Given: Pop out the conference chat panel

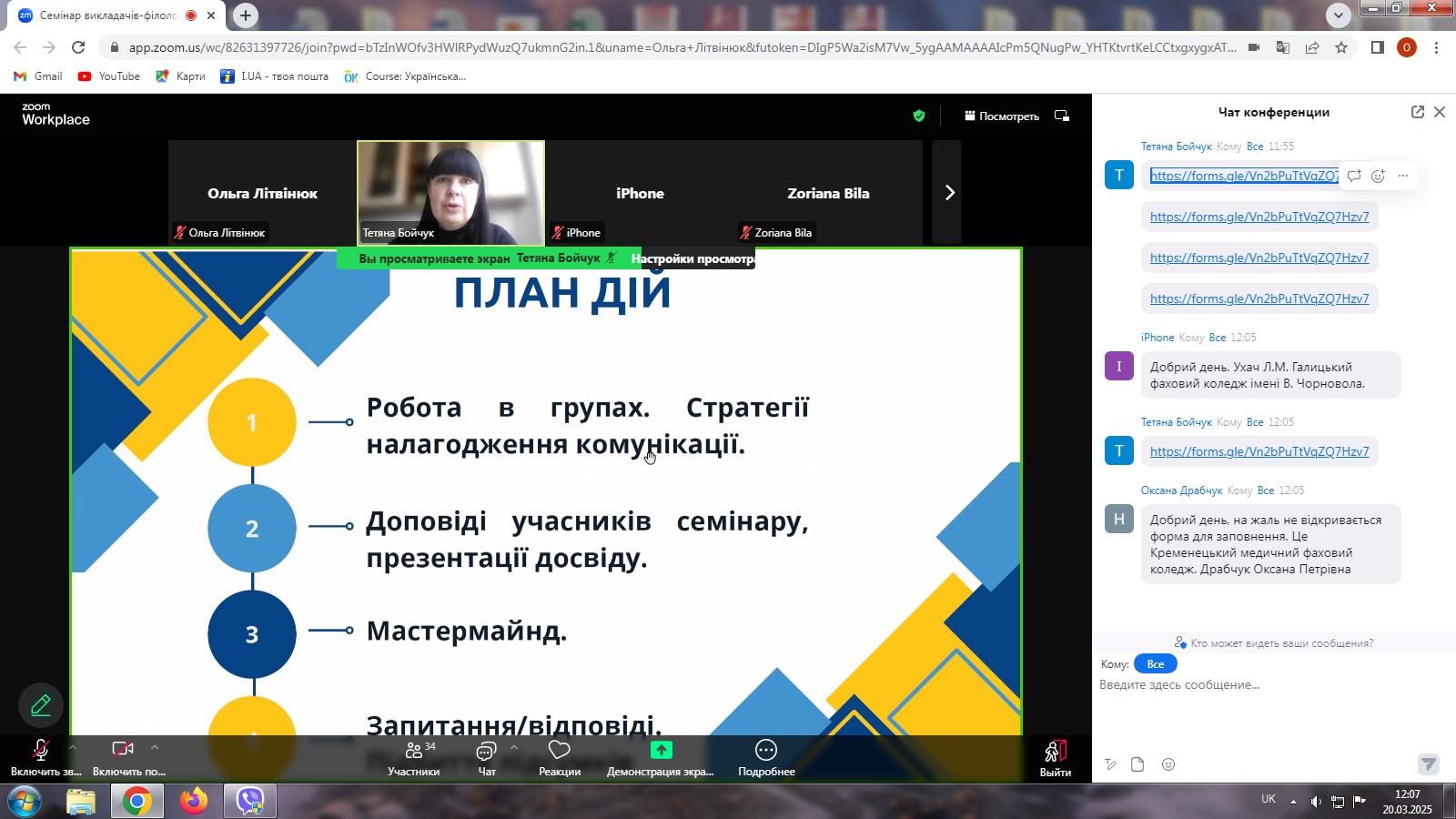Looking at the screenshot, I should click(1417, 112).
